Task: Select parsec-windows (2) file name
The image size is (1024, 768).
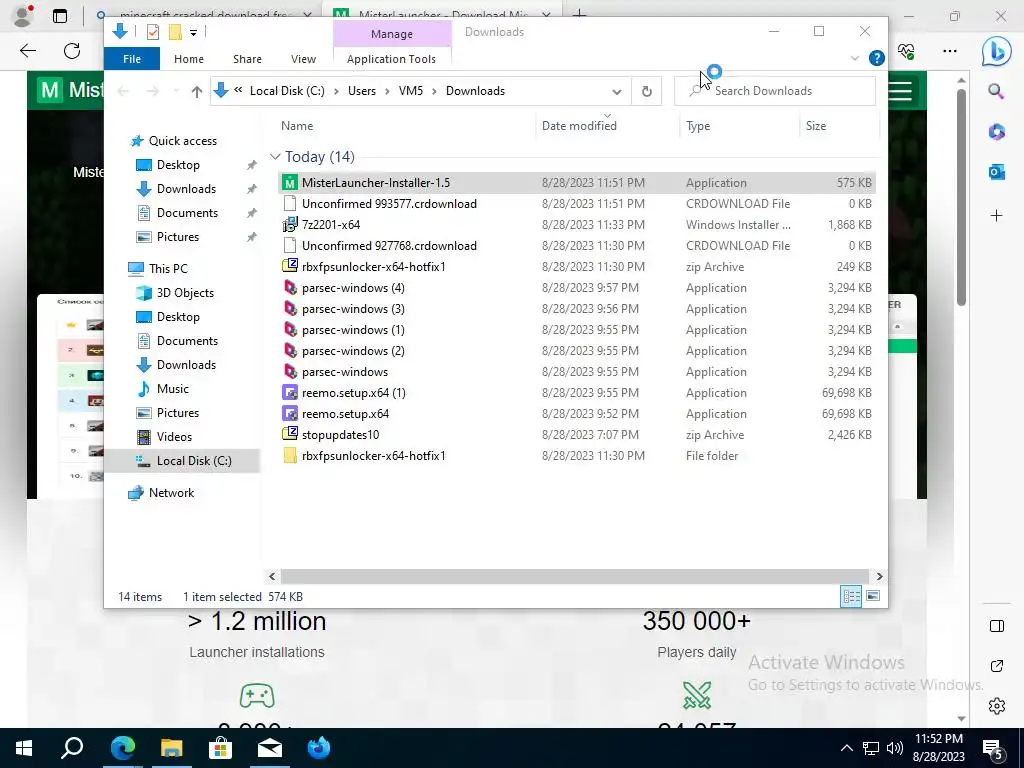Action: tap(353, 351)
